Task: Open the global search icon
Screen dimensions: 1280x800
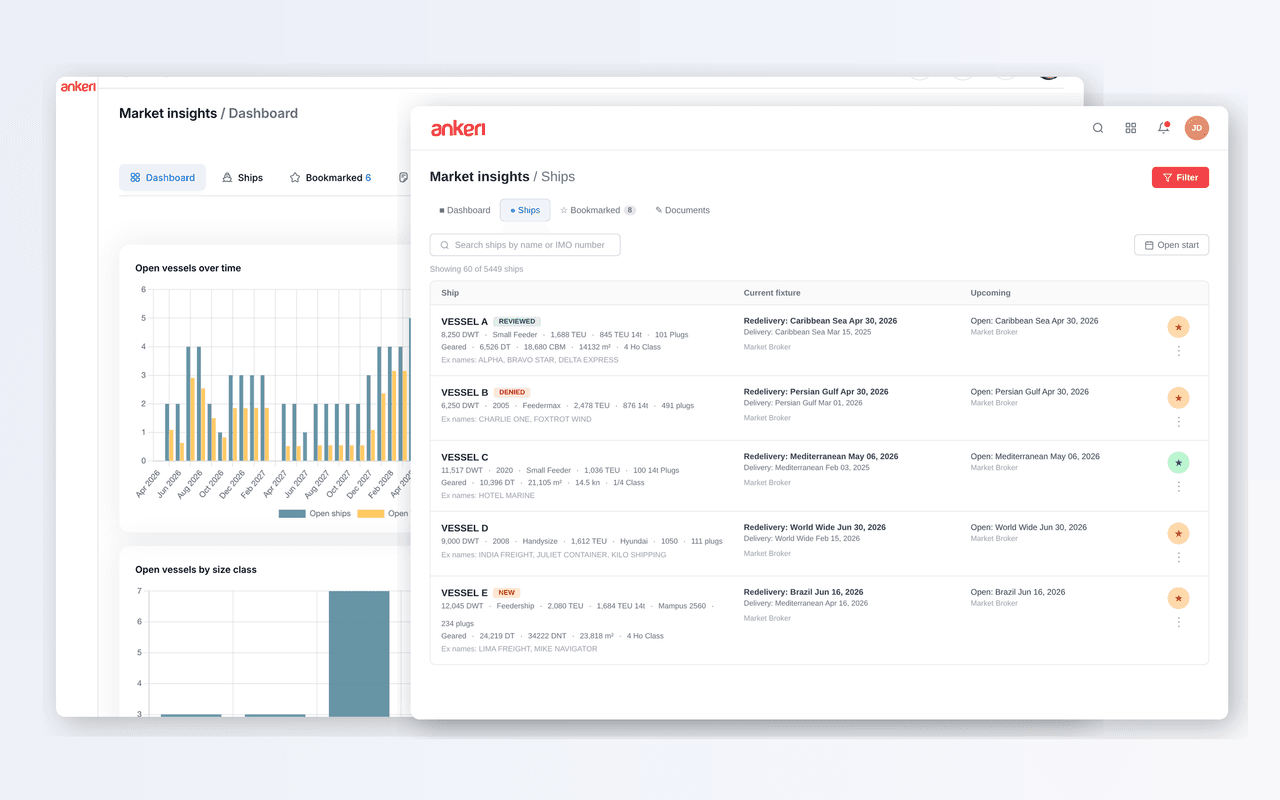Action: [x=1097, y=127]
